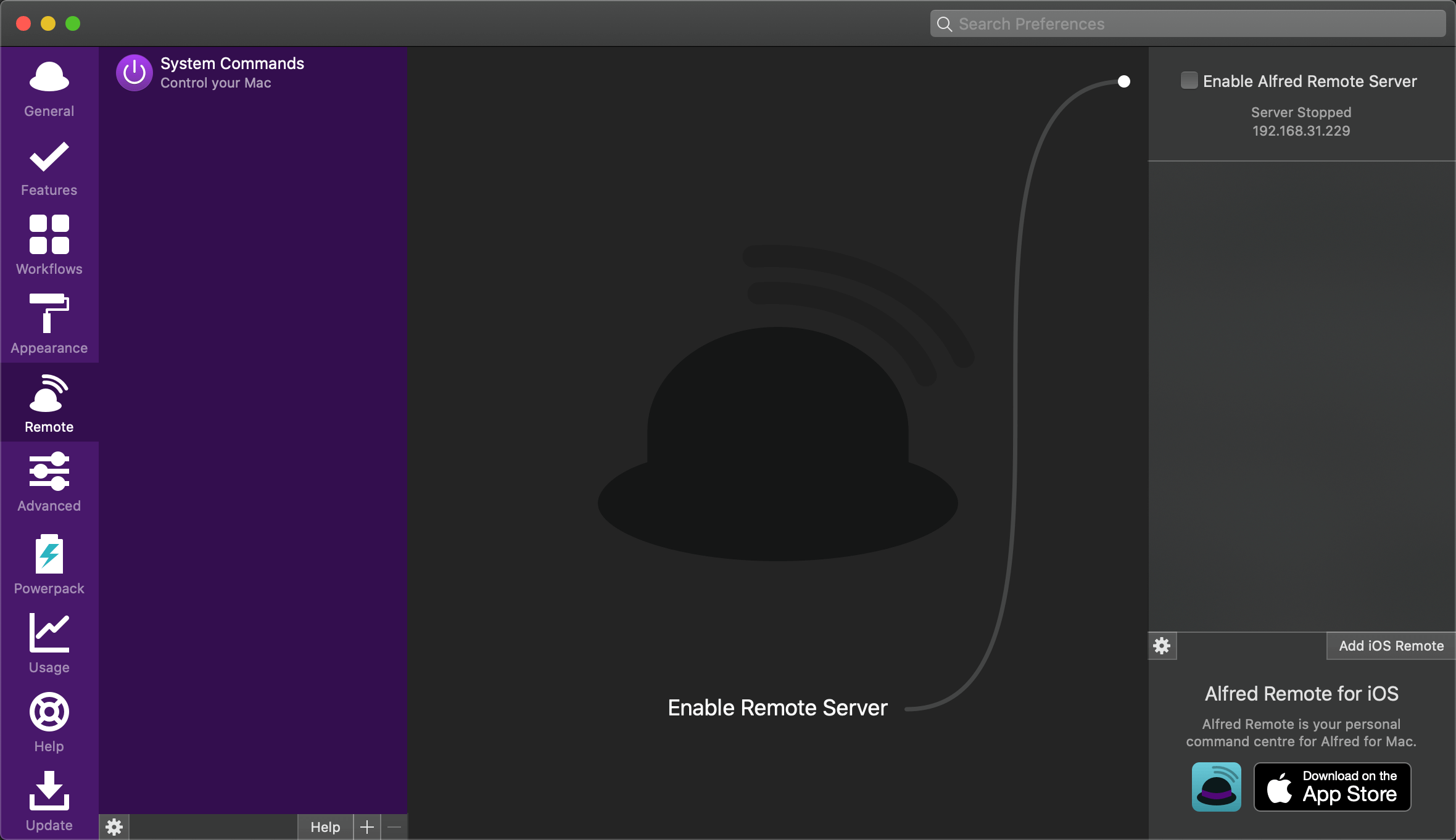Open the Appearance paint roller section
1456x840 pixels.
[x=49, y=324]
